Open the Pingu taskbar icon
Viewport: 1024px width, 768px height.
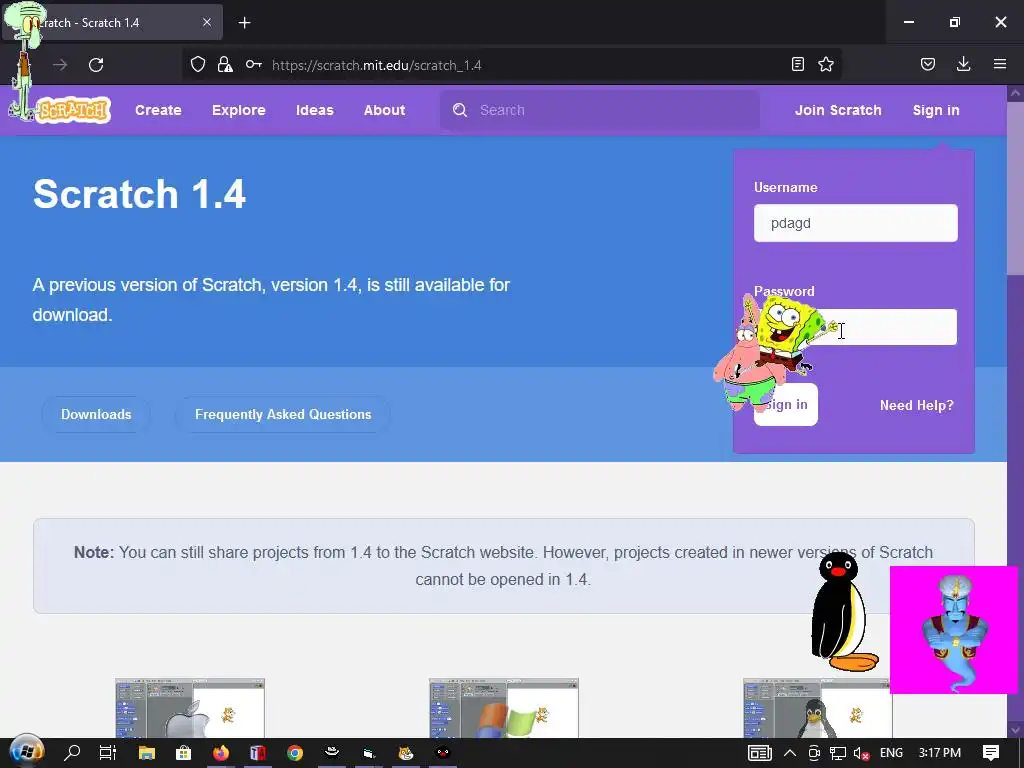click(443, 753)
